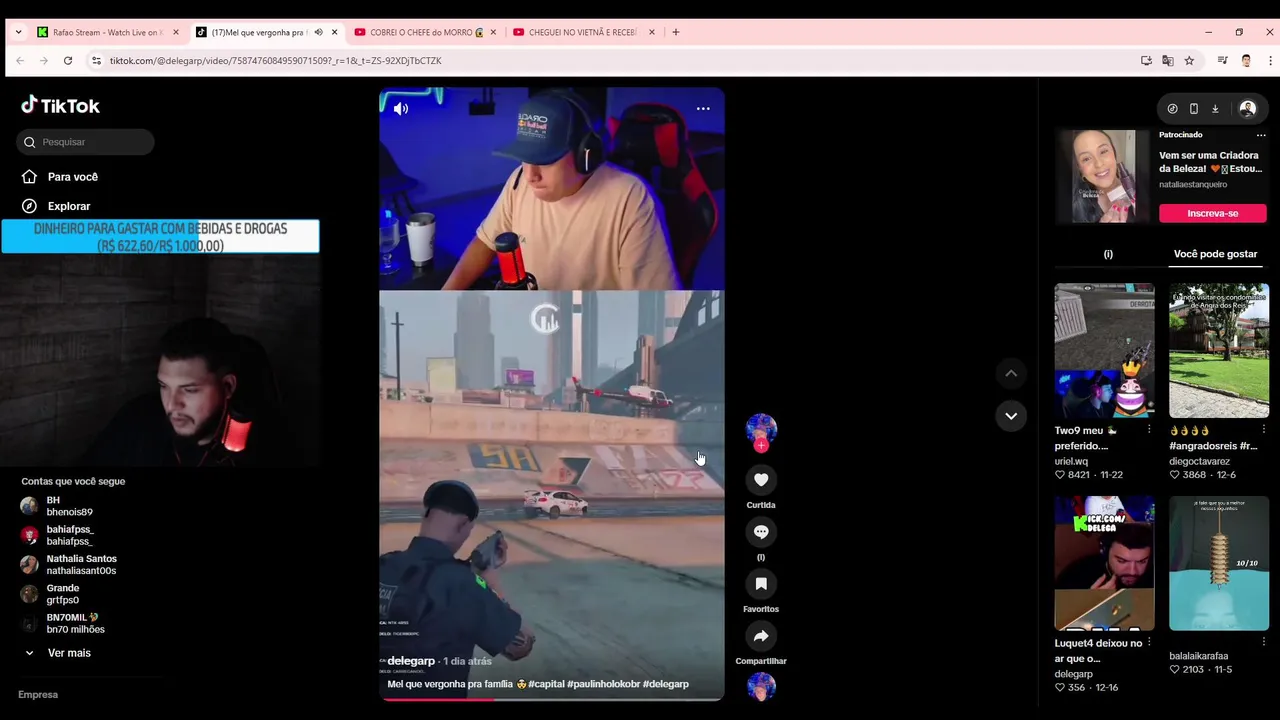The image size is (1280, 720).
Task: Open spinning sound disc below Compartilhar
Action: pyautogui.click(x=761, y=686)
